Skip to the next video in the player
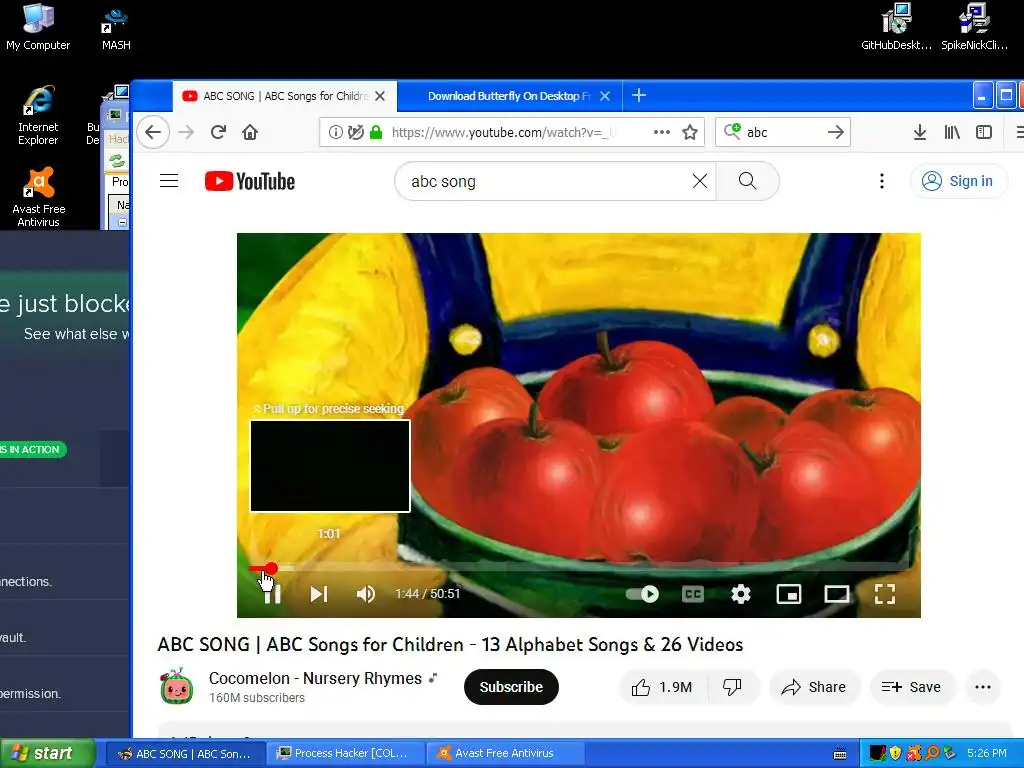The height and width of the screenshot is (768, 1024). pos(319,594)
